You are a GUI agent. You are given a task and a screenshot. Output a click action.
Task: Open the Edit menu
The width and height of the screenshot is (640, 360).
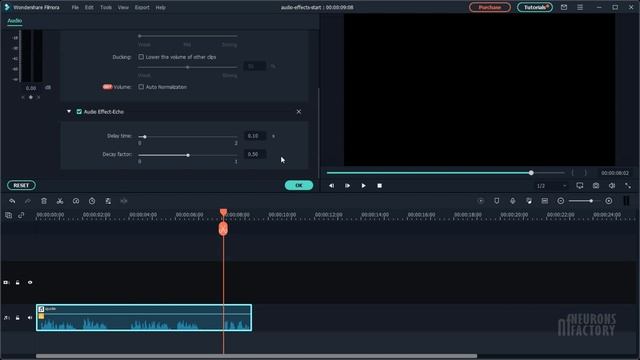click(x=89, y=7)
